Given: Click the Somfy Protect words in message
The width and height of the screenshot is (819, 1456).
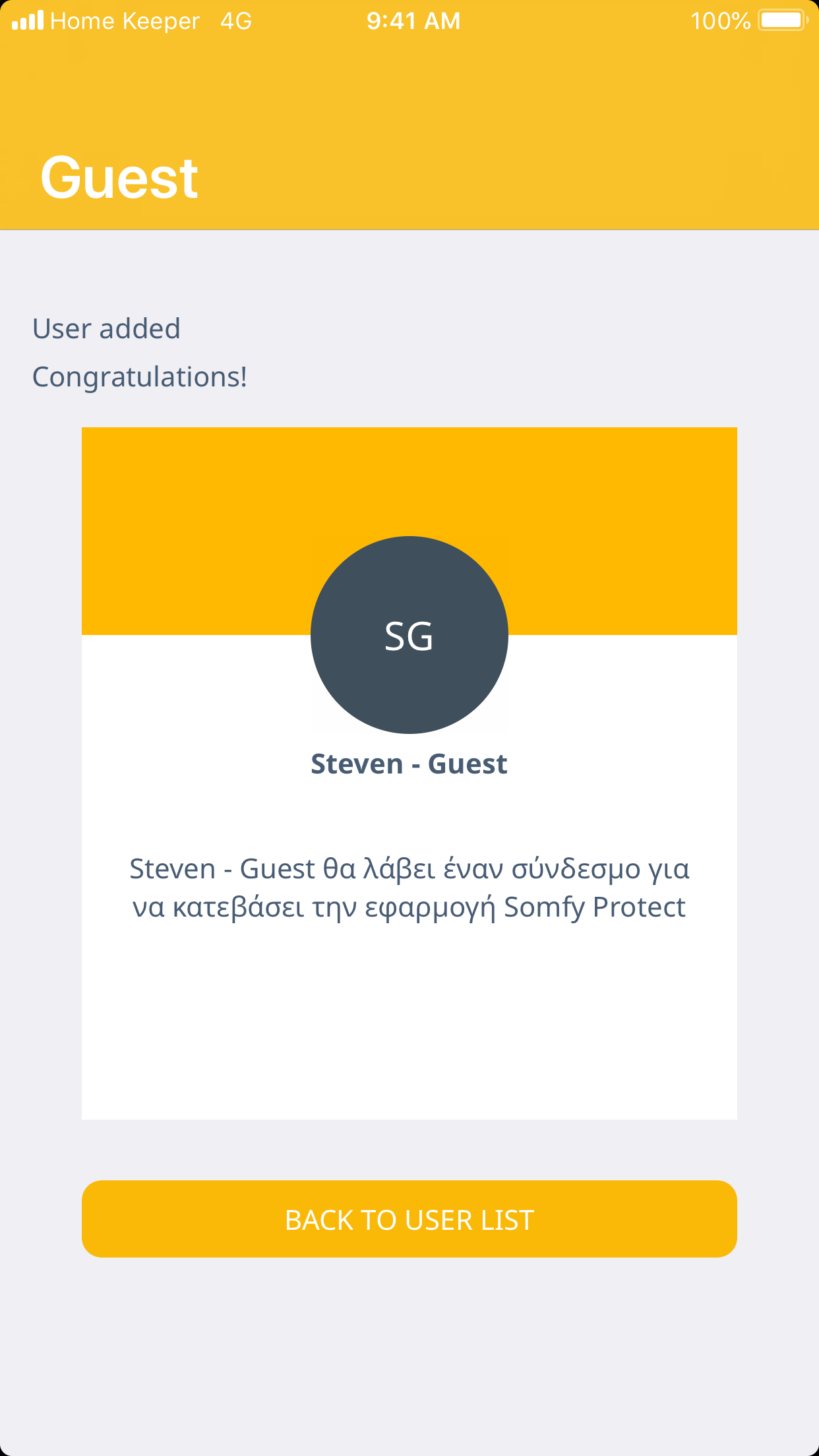Looking at the screenshot, I should tap(595, 907).
